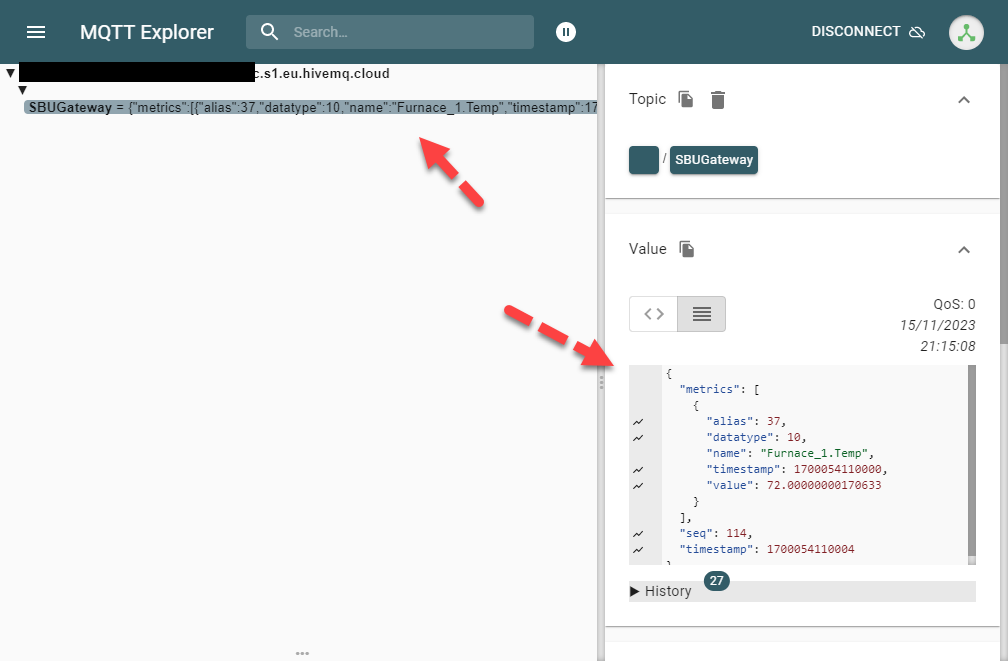Click the green connection profile avatar
This screenshot has height=661, width=1008.
(966, 32)
